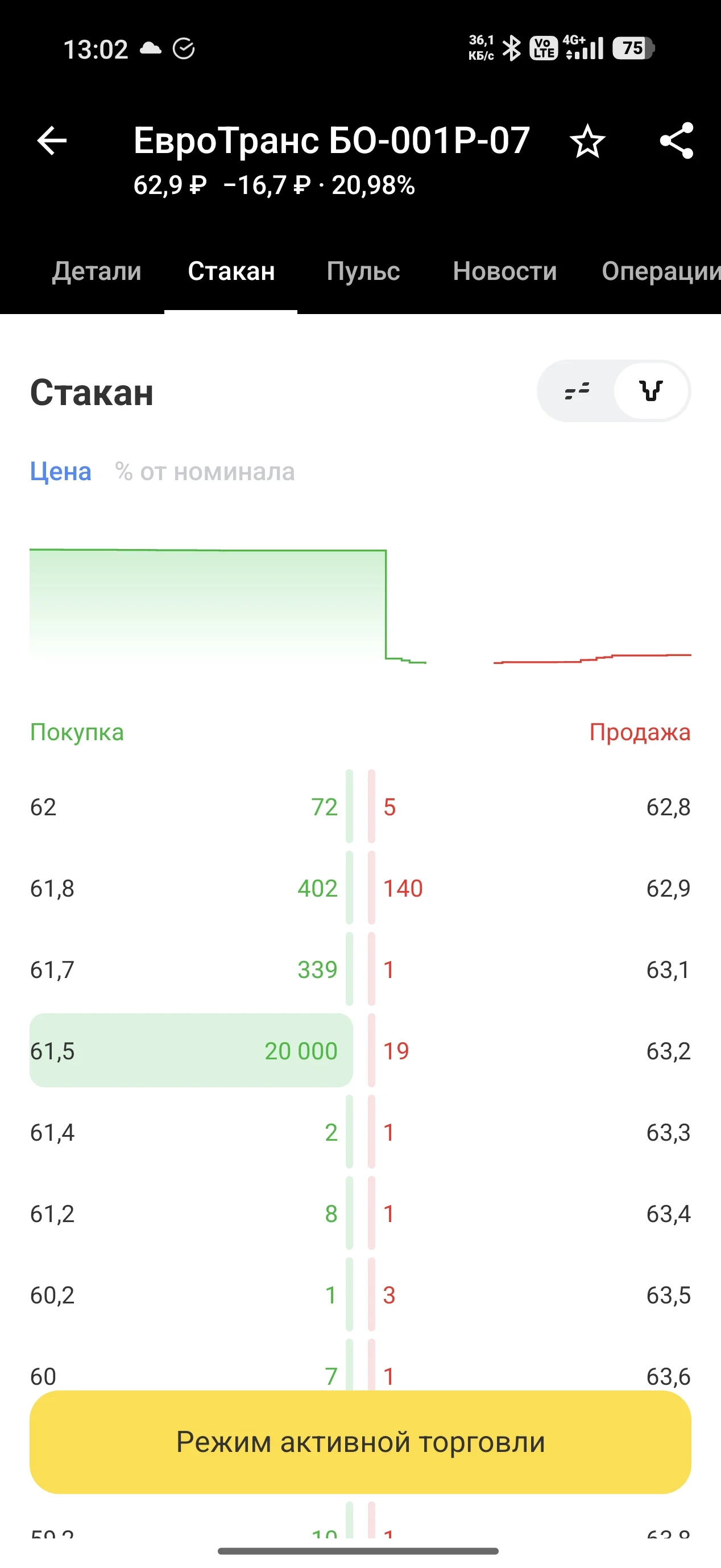This screenshot has width=721, height=1568.
Task: Open the Операции tab
Action: coord(661,271)
